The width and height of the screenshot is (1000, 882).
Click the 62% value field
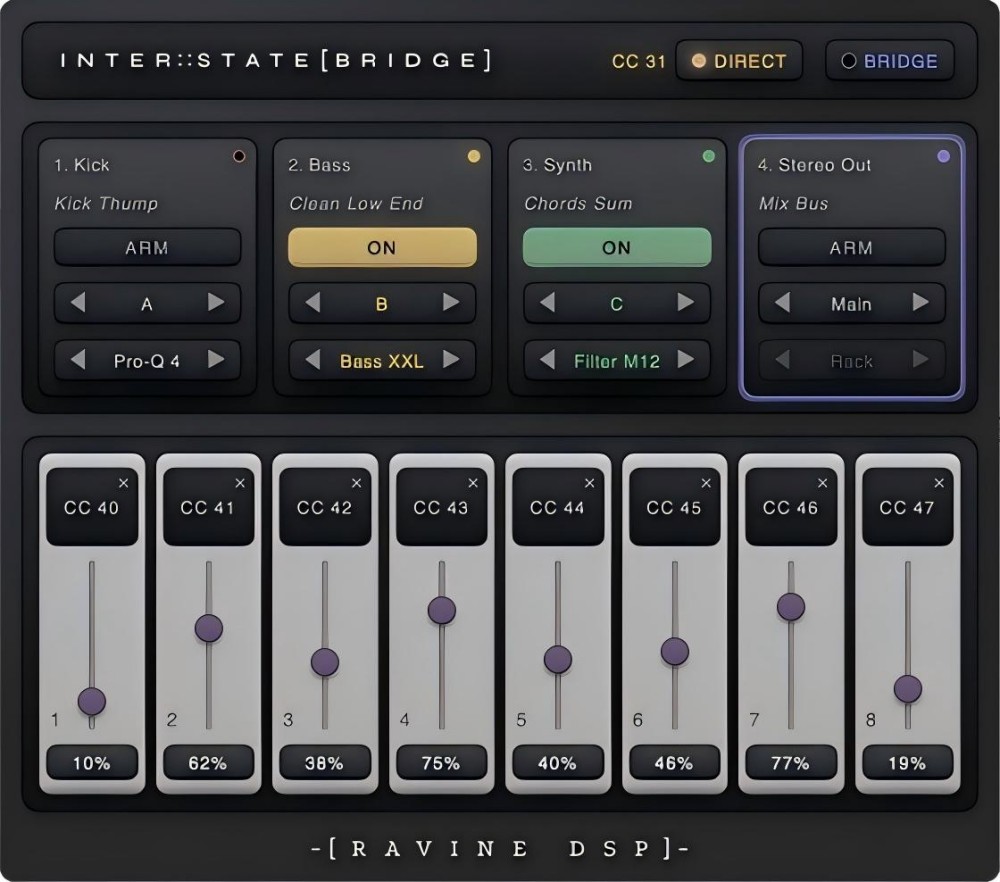point(208,762)
